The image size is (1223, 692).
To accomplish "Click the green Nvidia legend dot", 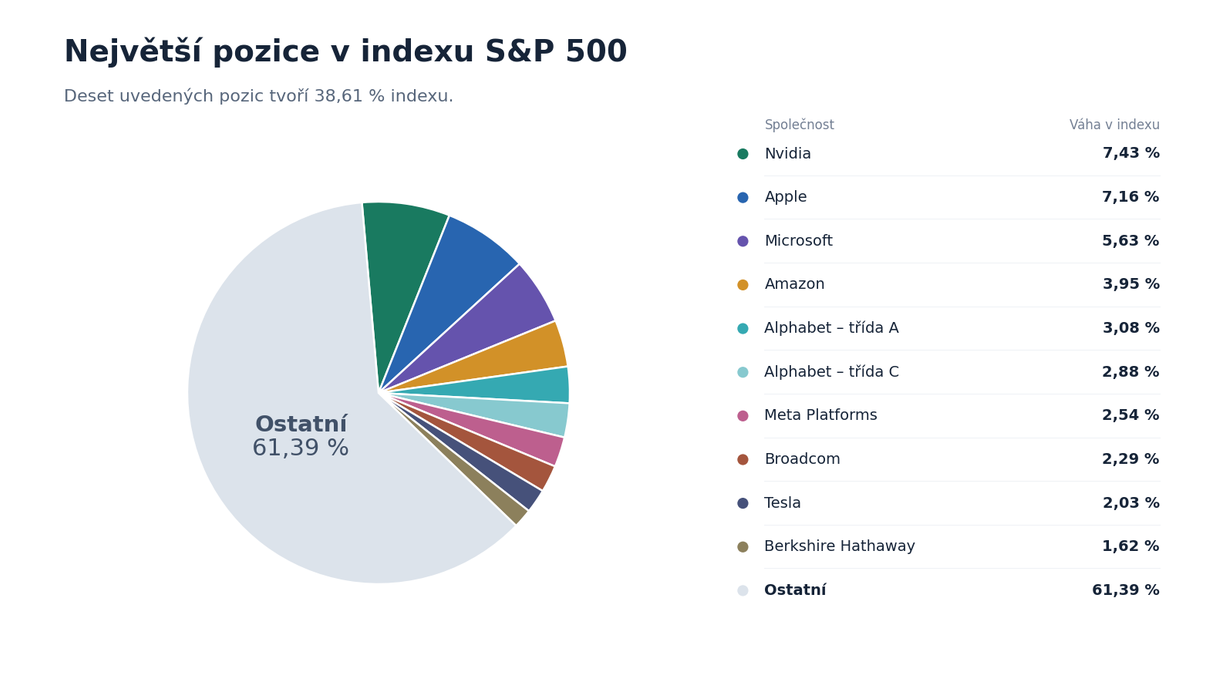I will click(x=743, y=154).
